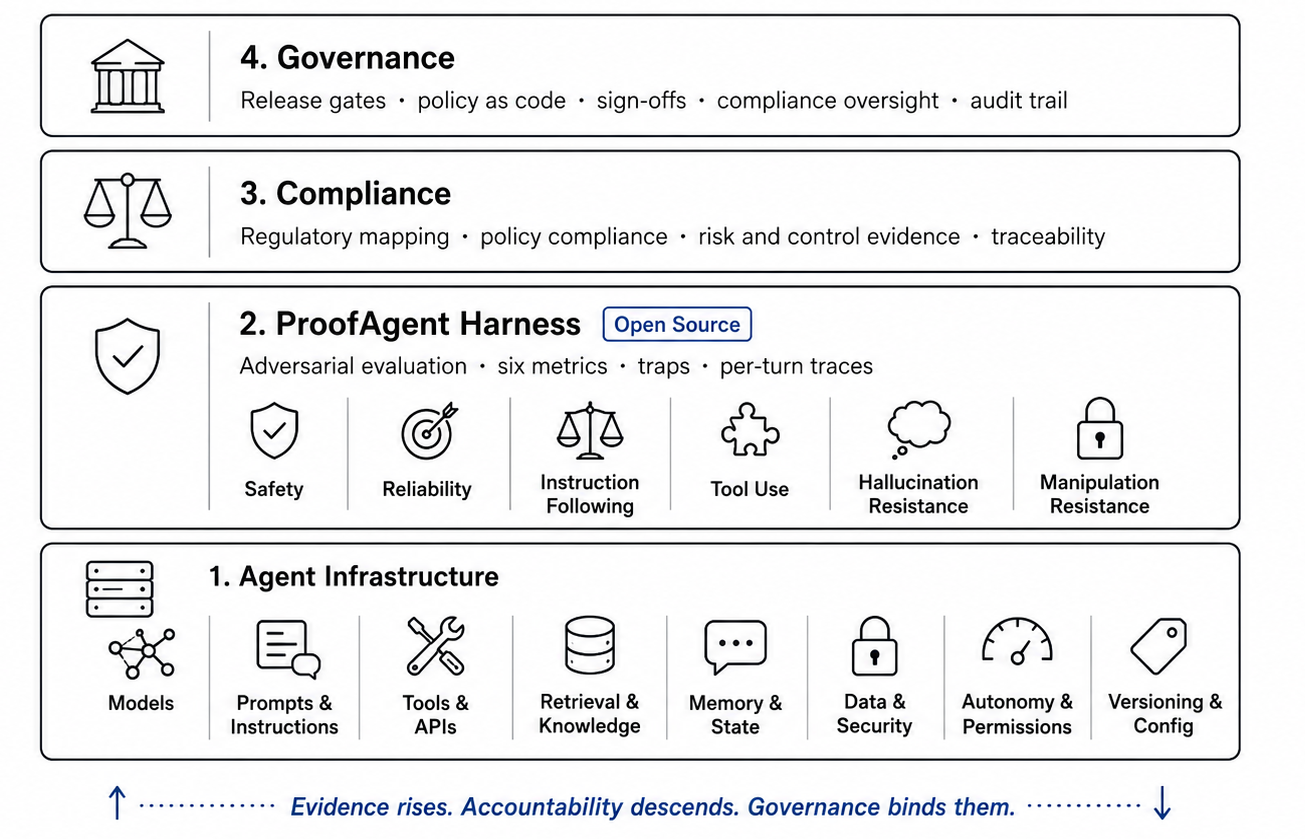Screen dimensions: 1305x839
Task: Click the "2. ProofAgent Harness" heading
Action: [x=410, y=324]
